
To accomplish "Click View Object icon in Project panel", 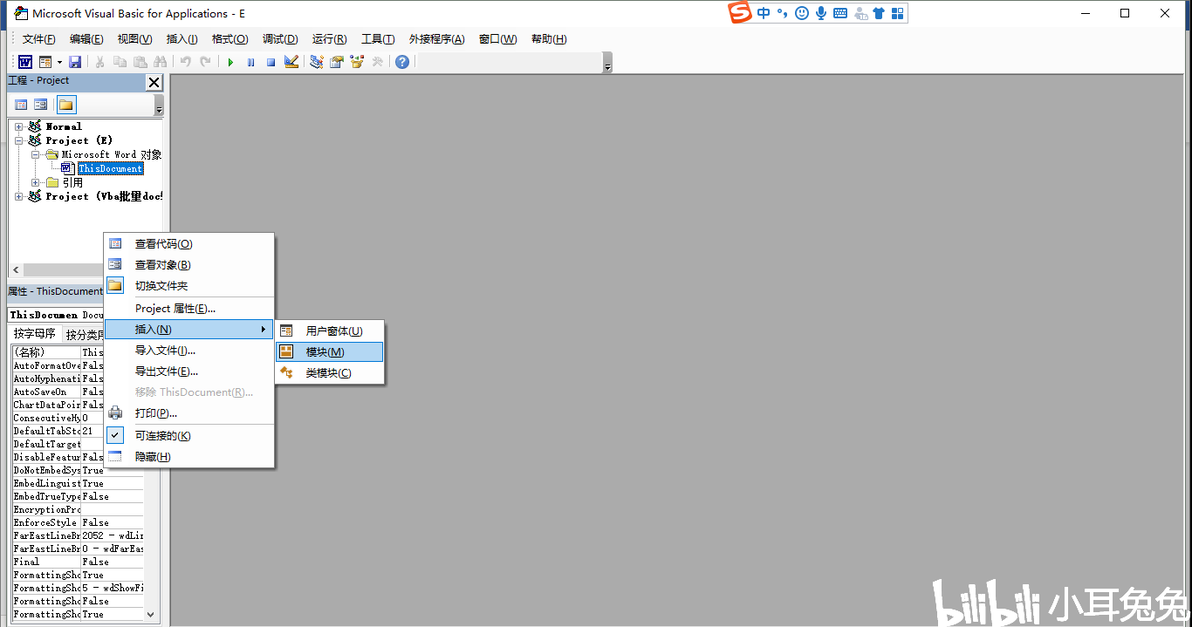I will pyautogui.click(x=41, y=105).
